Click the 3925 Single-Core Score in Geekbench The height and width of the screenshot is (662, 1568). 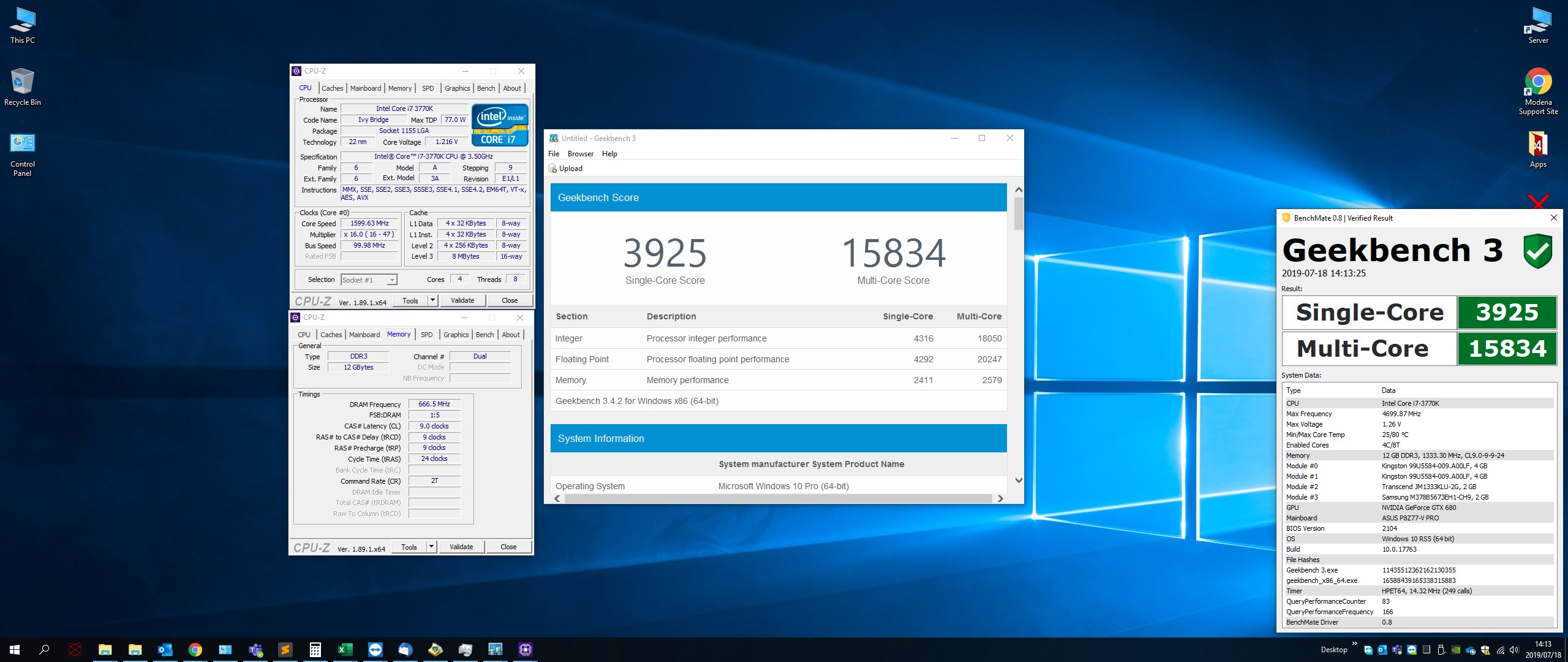pos(665,253)
